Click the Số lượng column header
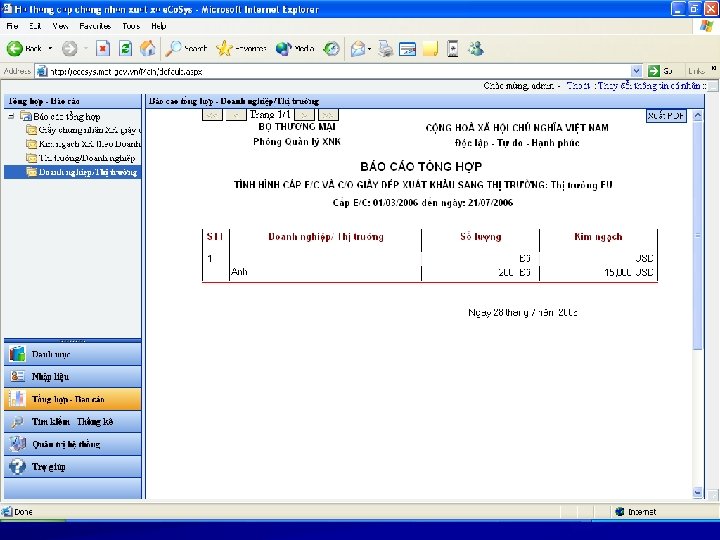Image resolution: width=720 pixels, height=540 pixels. pos(480,237)
